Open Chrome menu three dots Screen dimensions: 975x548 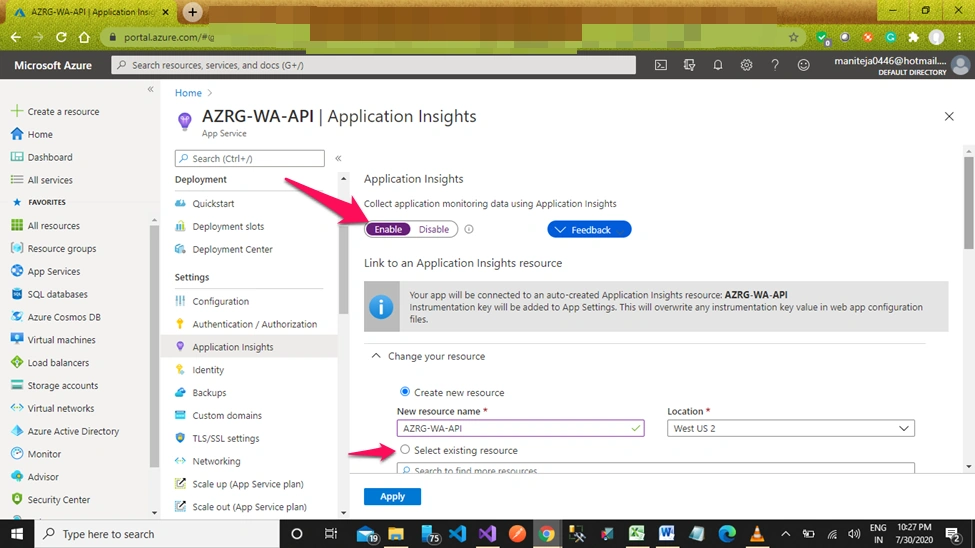tap(960, 37)
